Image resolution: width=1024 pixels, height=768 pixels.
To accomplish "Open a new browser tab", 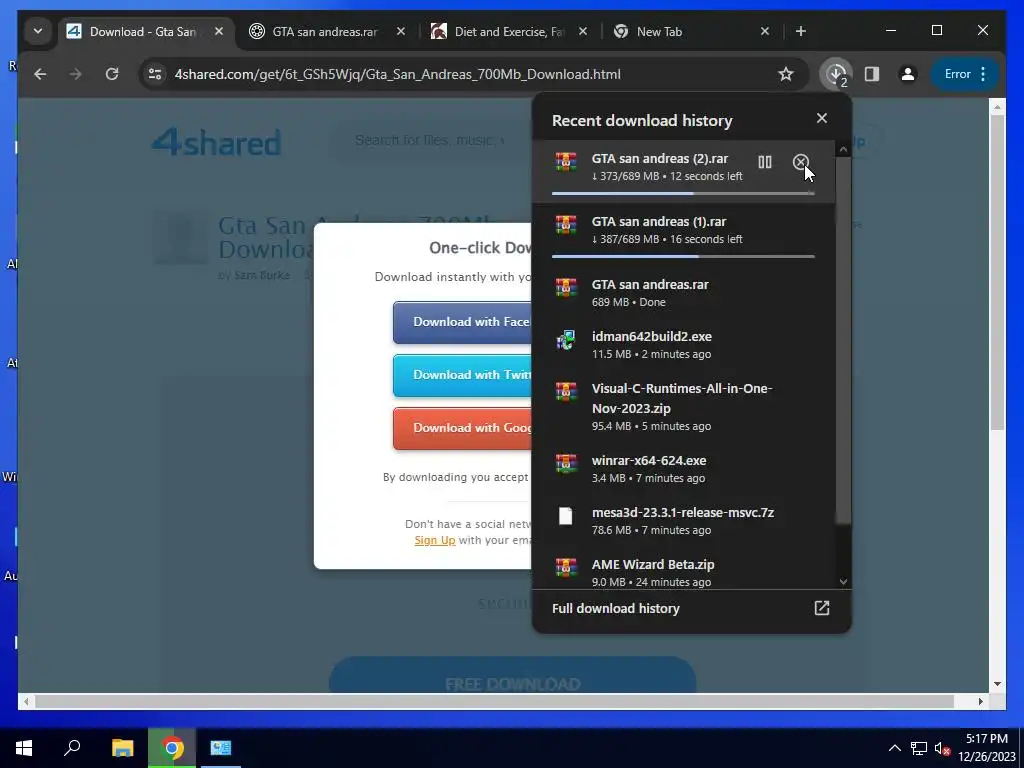I will pyautogui.click(x=801, y=31).
